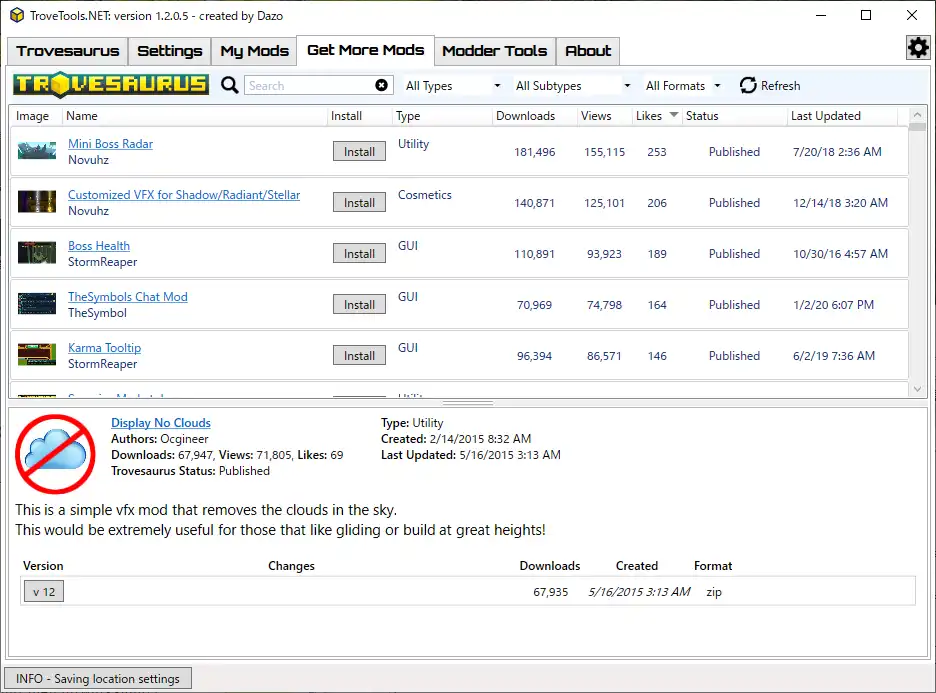Viewport: 936px width, 693px height.
Task: Sort mods by Last Updated column
Action: coord(824,115)
